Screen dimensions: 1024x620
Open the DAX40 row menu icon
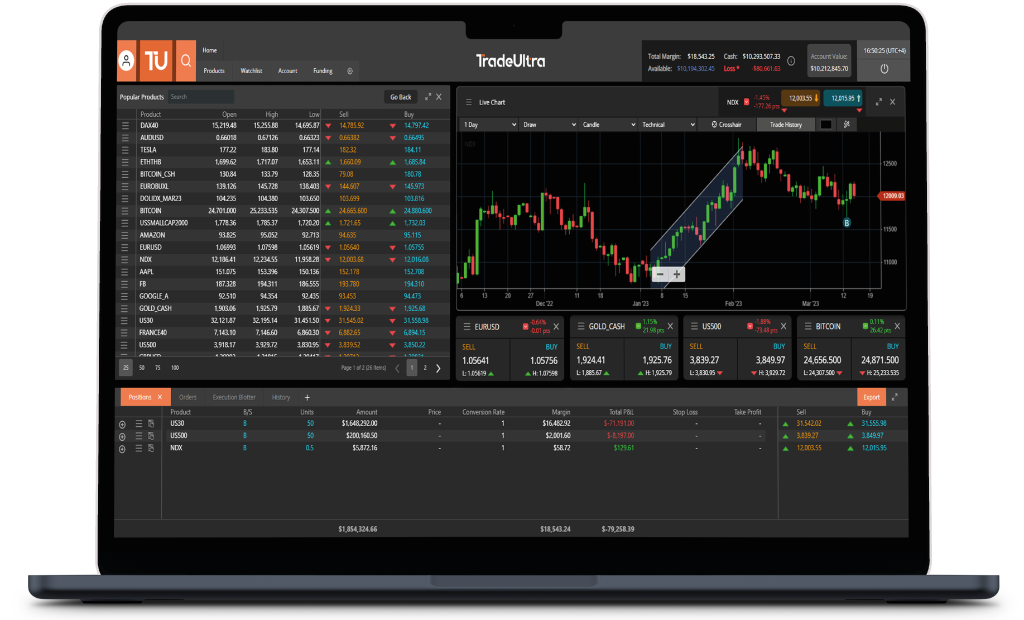[125, 125]
